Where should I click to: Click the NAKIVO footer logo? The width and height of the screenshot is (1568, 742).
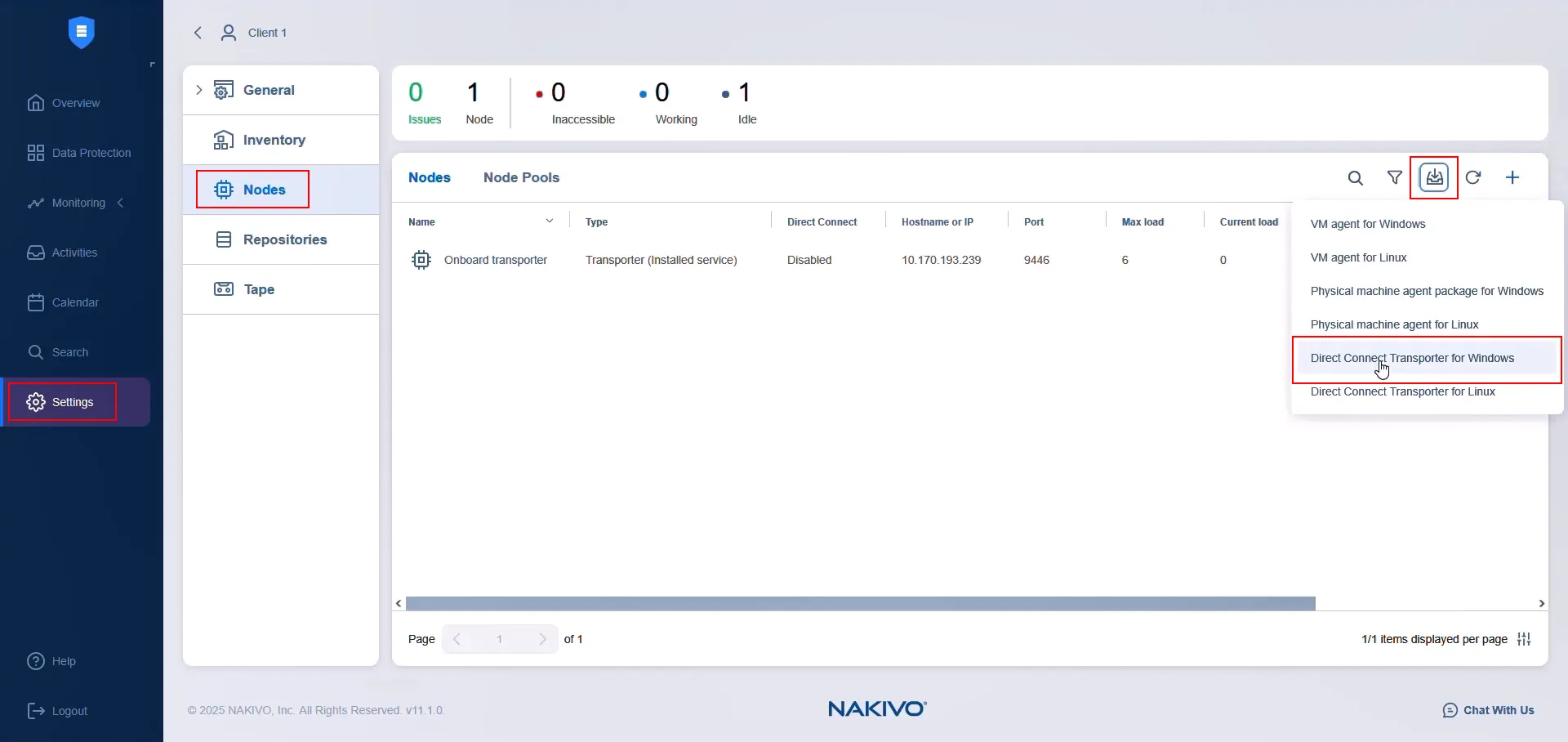[x=877, y=708]
